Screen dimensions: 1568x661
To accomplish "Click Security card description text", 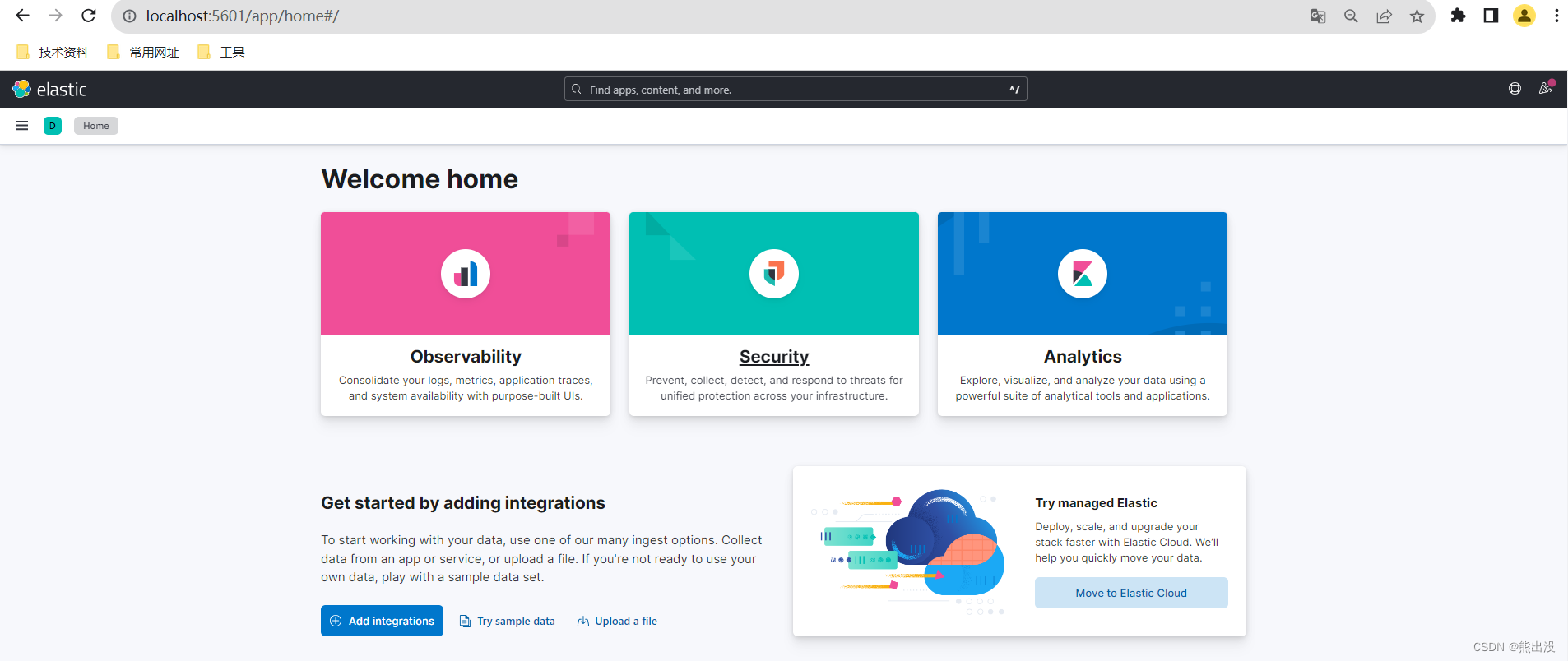I will pos(774,388).
